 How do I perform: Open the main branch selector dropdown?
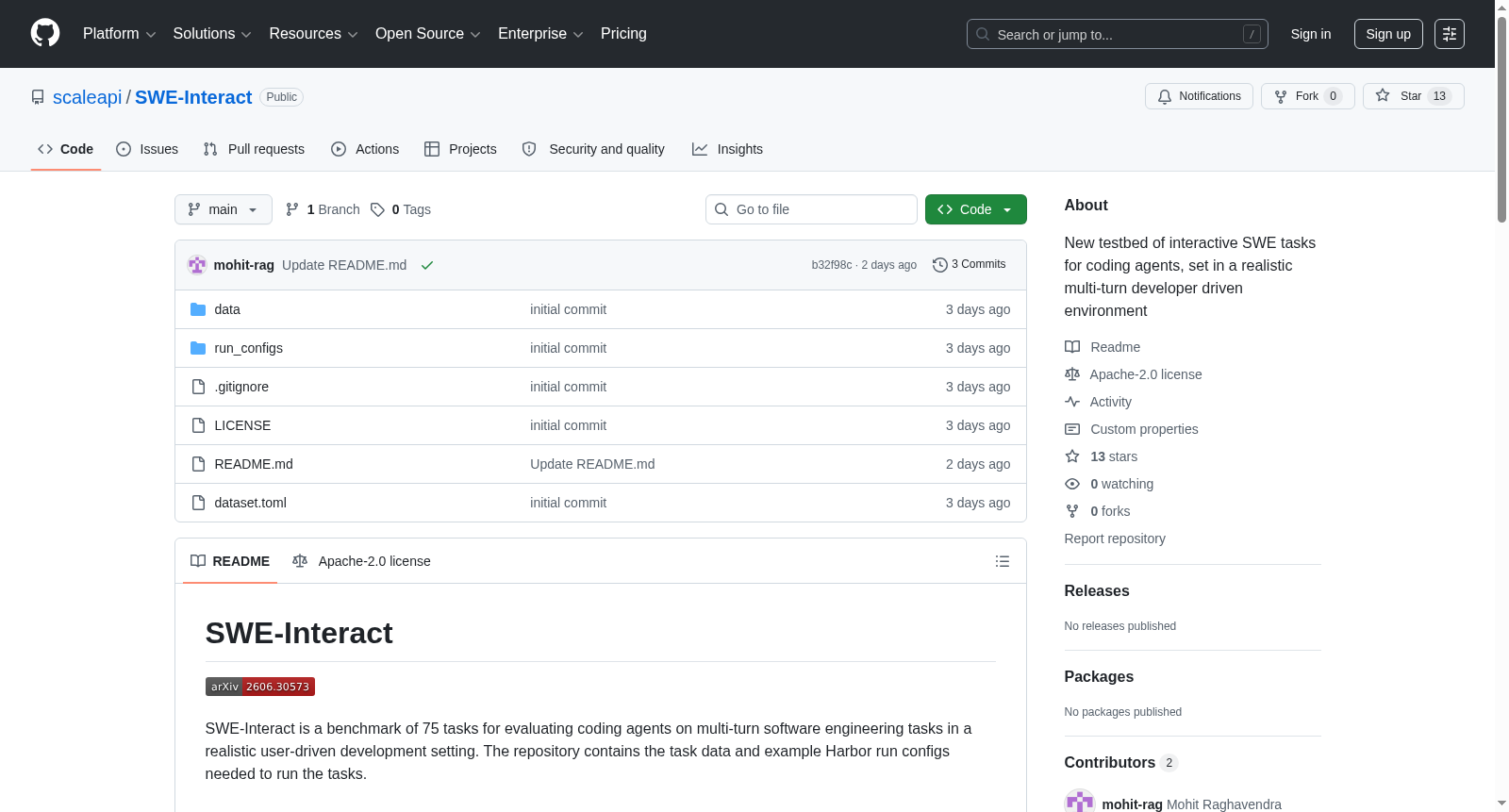tap(224, 209)
